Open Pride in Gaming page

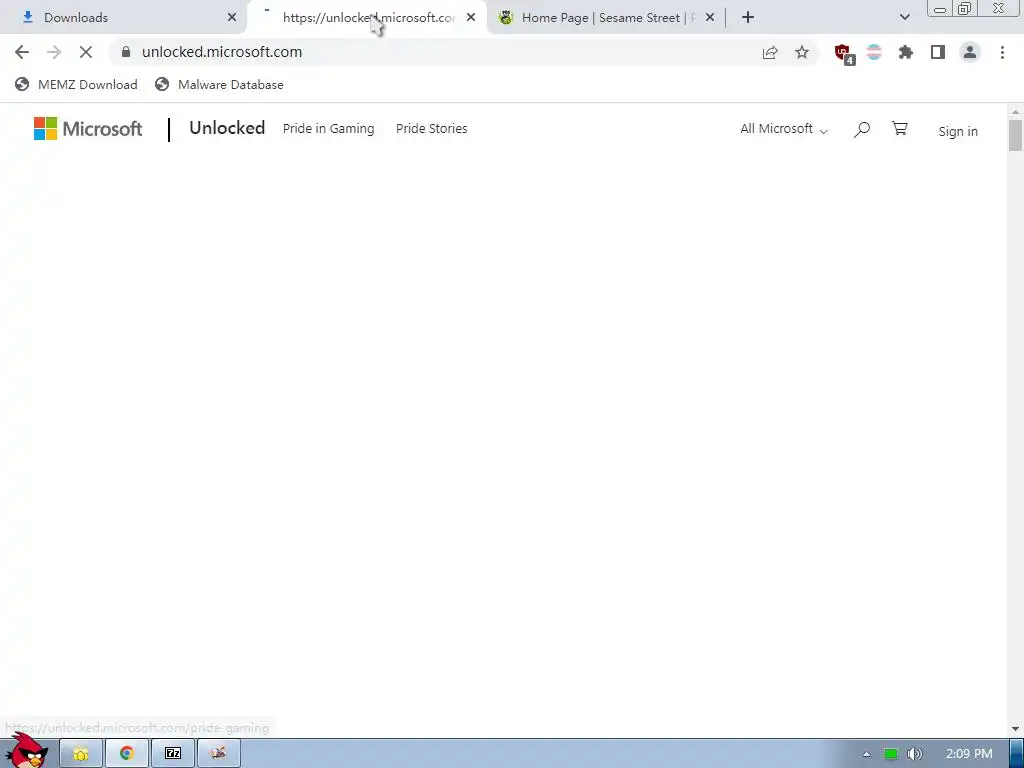(x=328, y=129)
